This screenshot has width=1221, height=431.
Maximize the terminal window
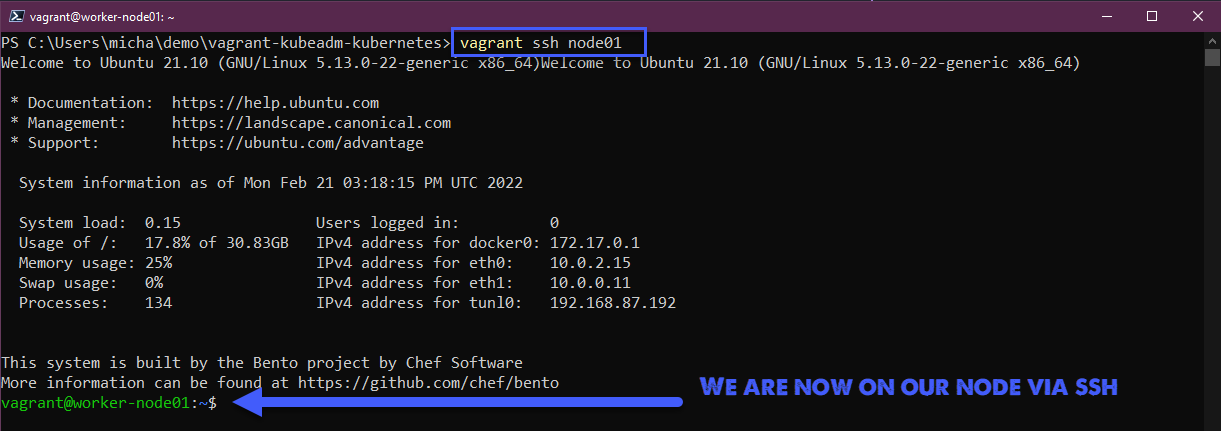pyautogui.click(x=1152, y=16)
